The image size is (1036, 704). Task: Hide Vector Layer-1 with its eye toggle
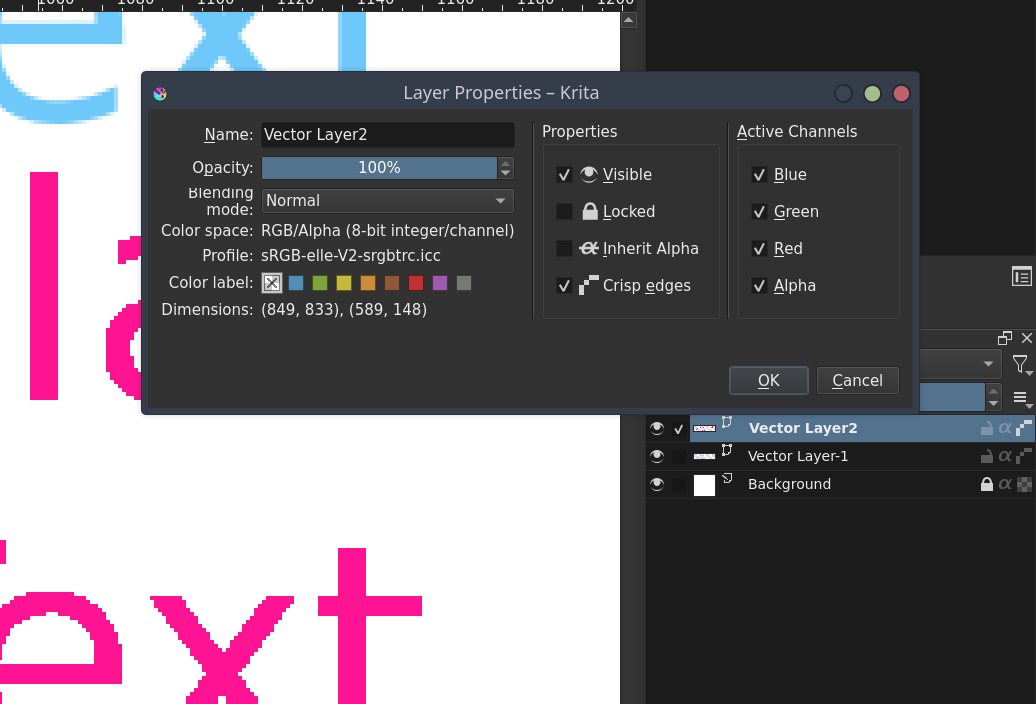pyautogui.click(x=657, y=456)
